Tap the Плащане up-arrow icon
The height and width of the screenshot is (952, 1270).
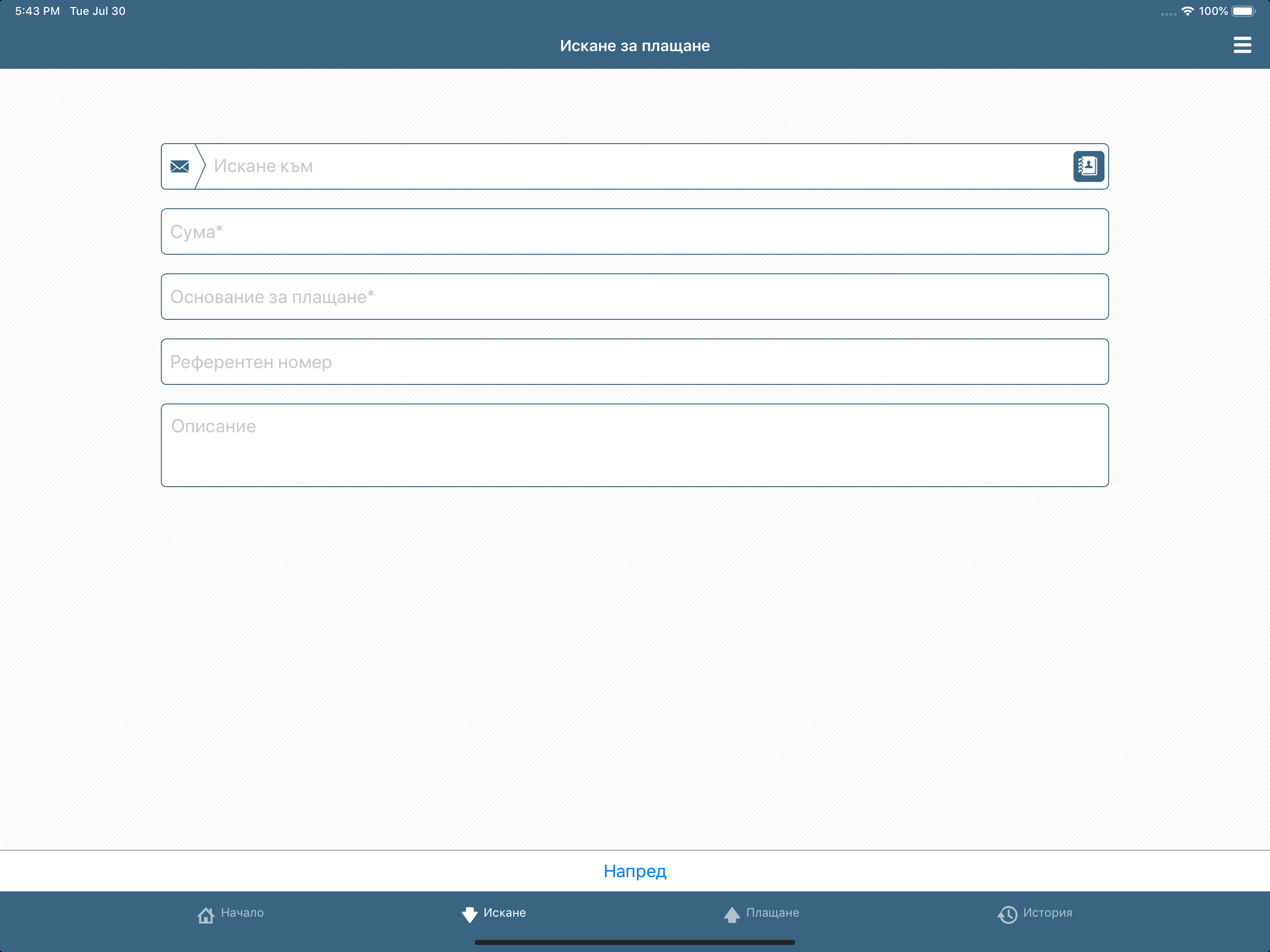tap(731, 915)
